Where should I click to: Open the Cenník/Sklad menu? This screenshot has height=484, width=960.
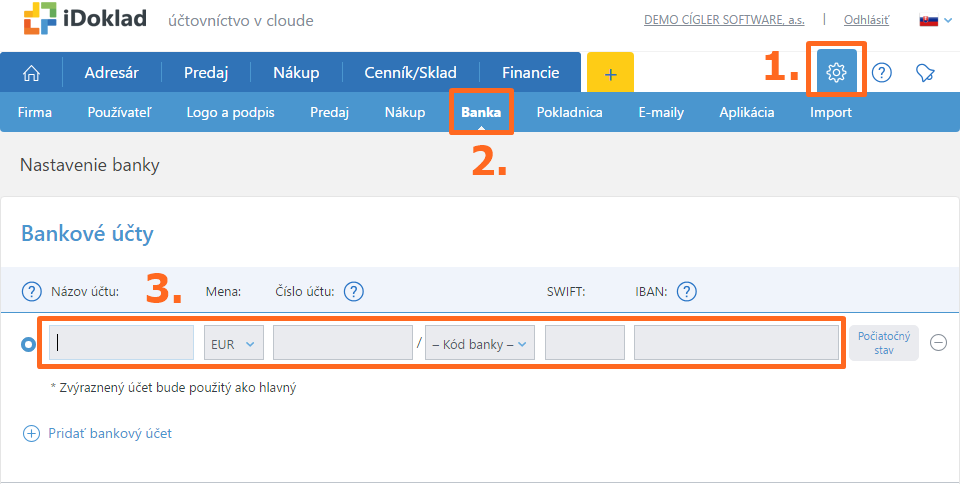tap(408, 72)
